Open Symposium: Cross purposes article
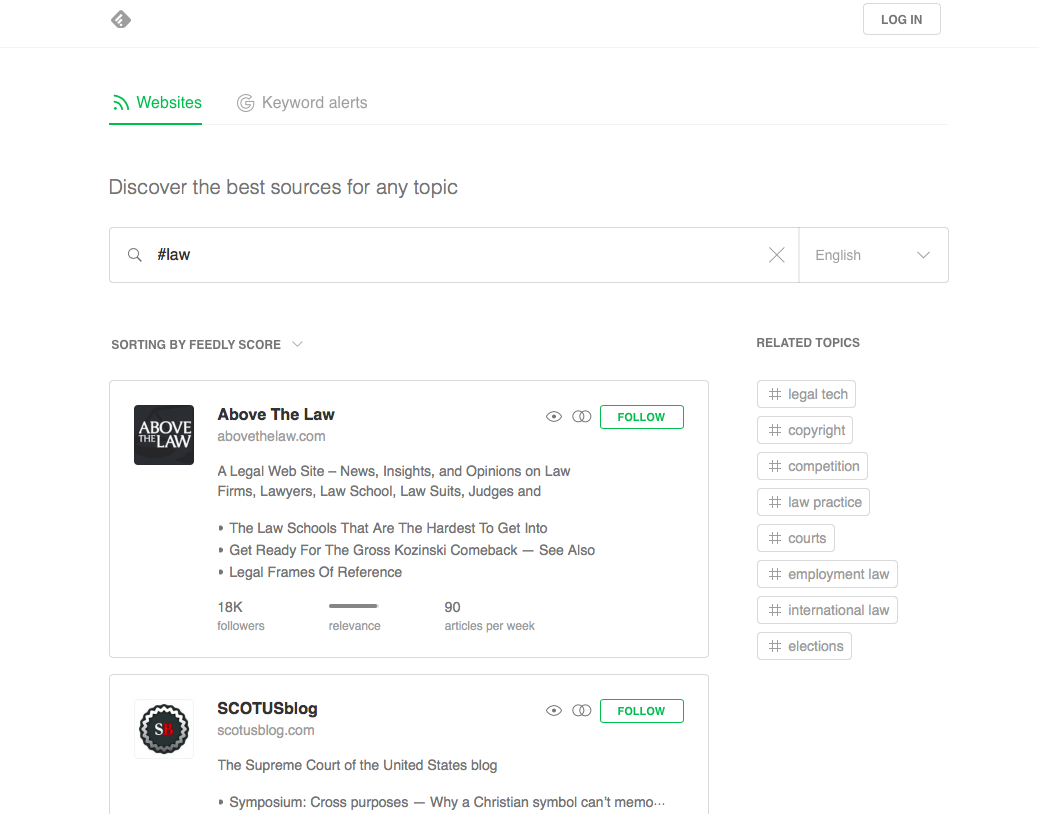The image size is (1039, 814). pos(447,802)
